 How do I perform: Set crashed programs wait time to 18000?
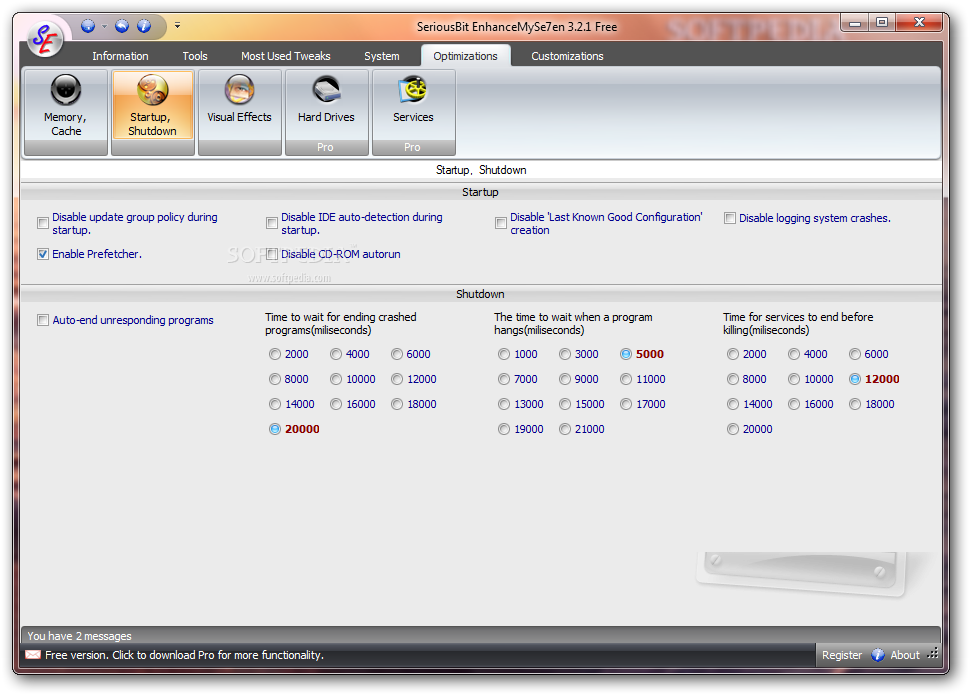[x=397, y=404]
